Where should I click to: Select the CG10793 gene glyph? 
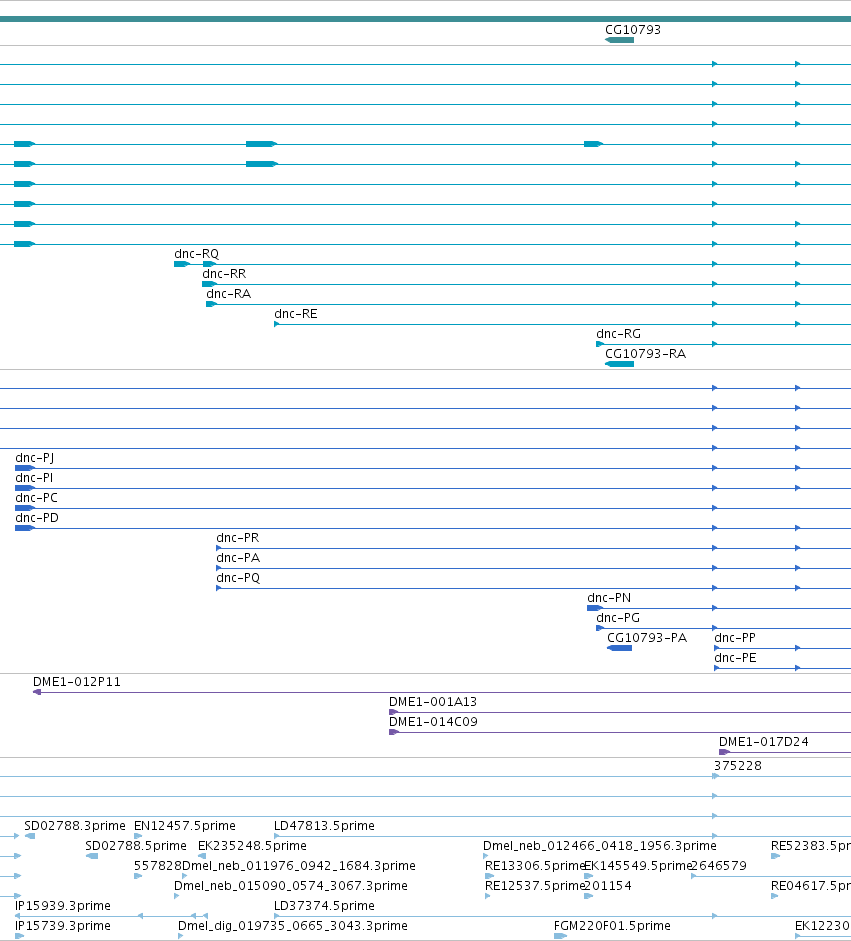tap(619, 40)
